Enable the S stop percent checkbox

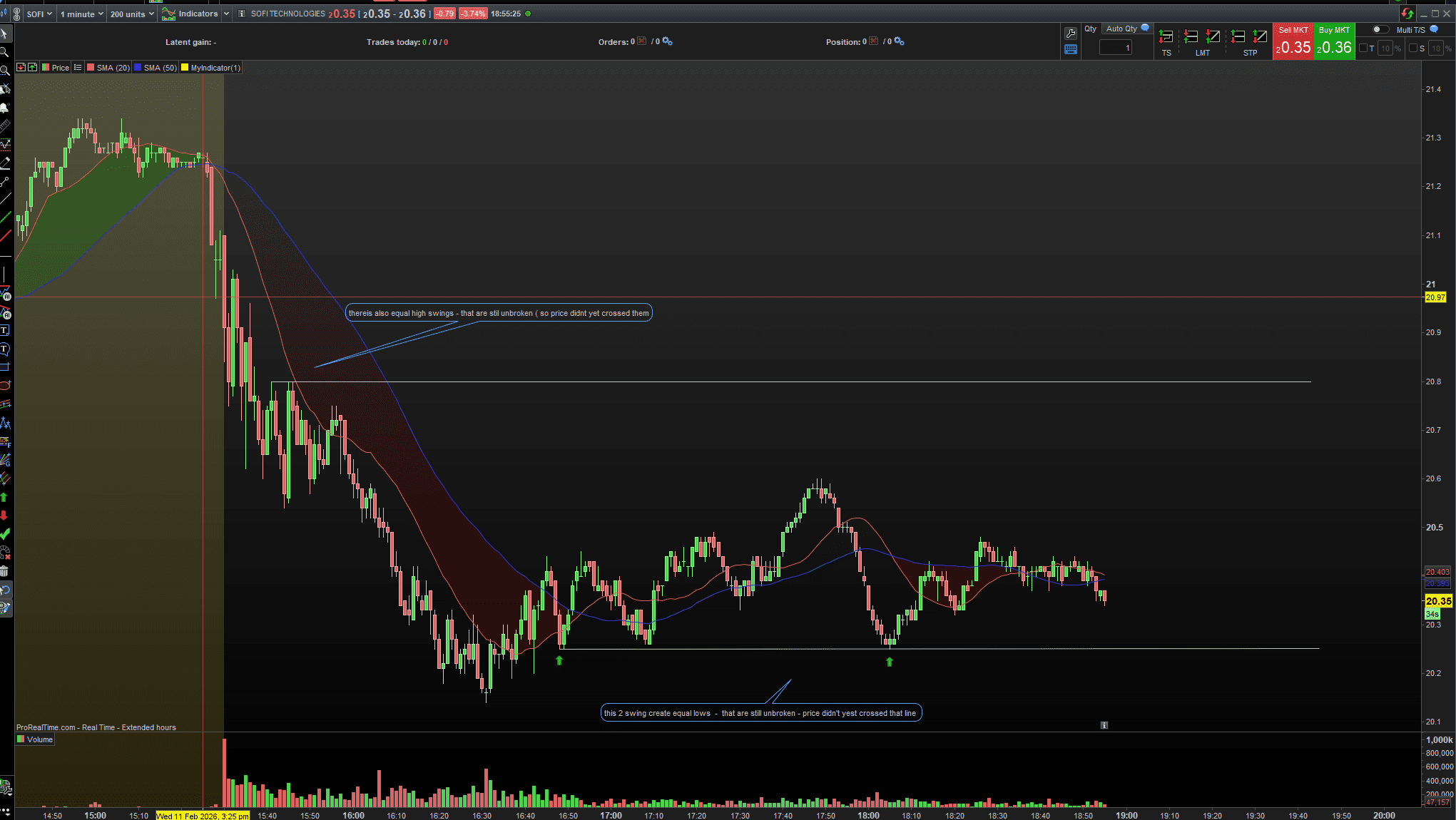[x=1413, y=48]
